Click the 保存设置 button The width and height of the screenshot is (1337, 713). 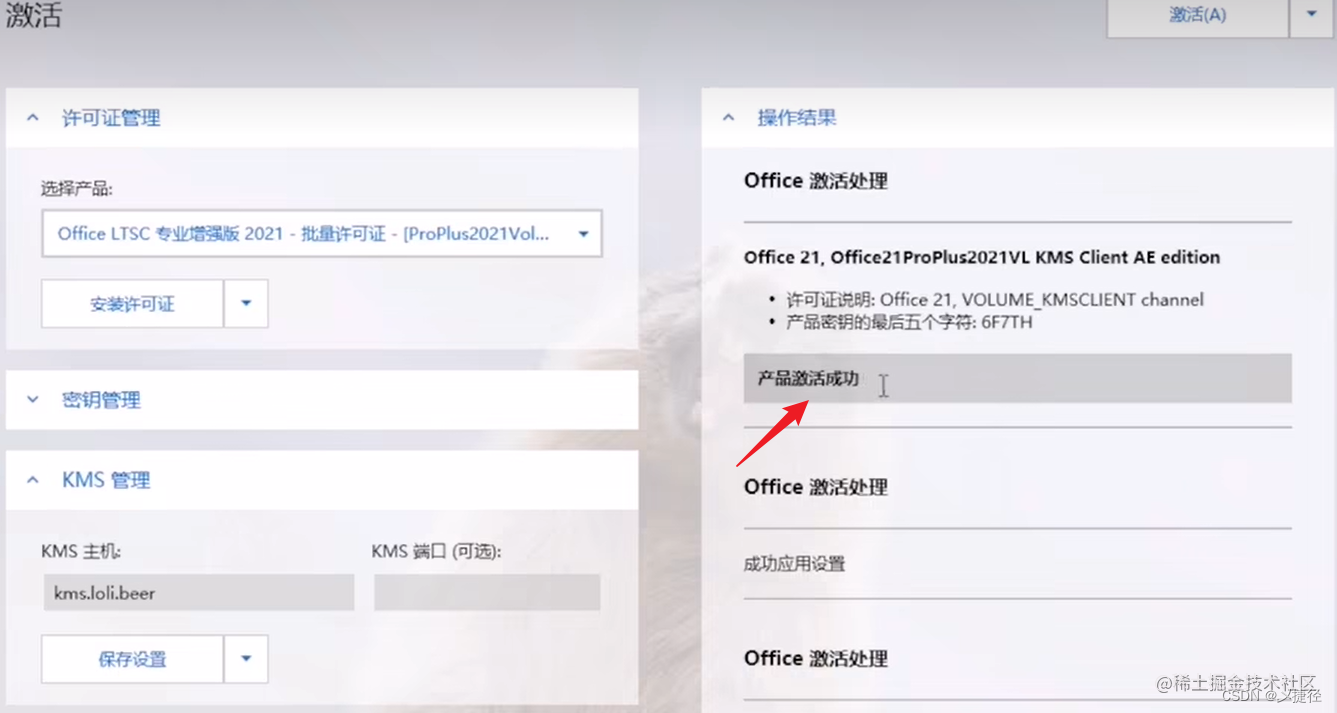[132, 659]
